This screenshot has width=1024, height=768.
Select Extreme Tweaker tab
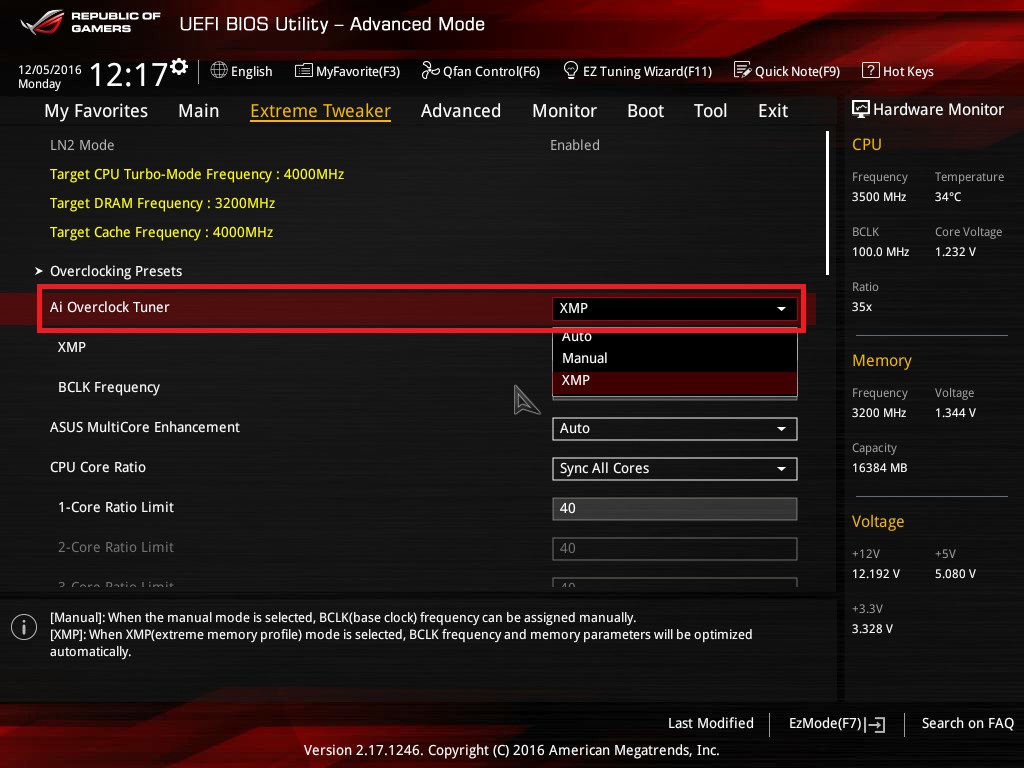320,111
